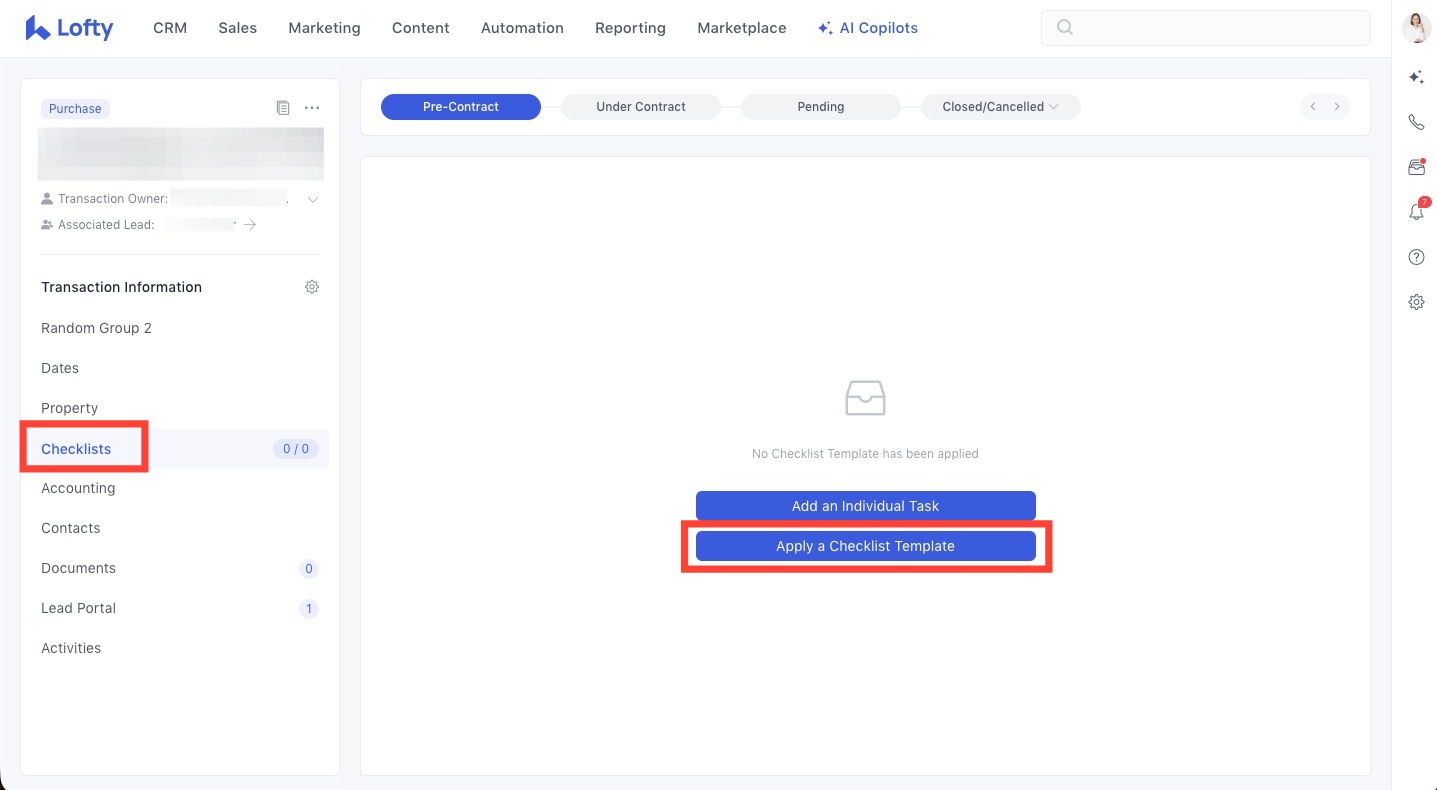Open settings gear in right sidebar
The width and height of the screenshot is (1437, 790).
1416,302
